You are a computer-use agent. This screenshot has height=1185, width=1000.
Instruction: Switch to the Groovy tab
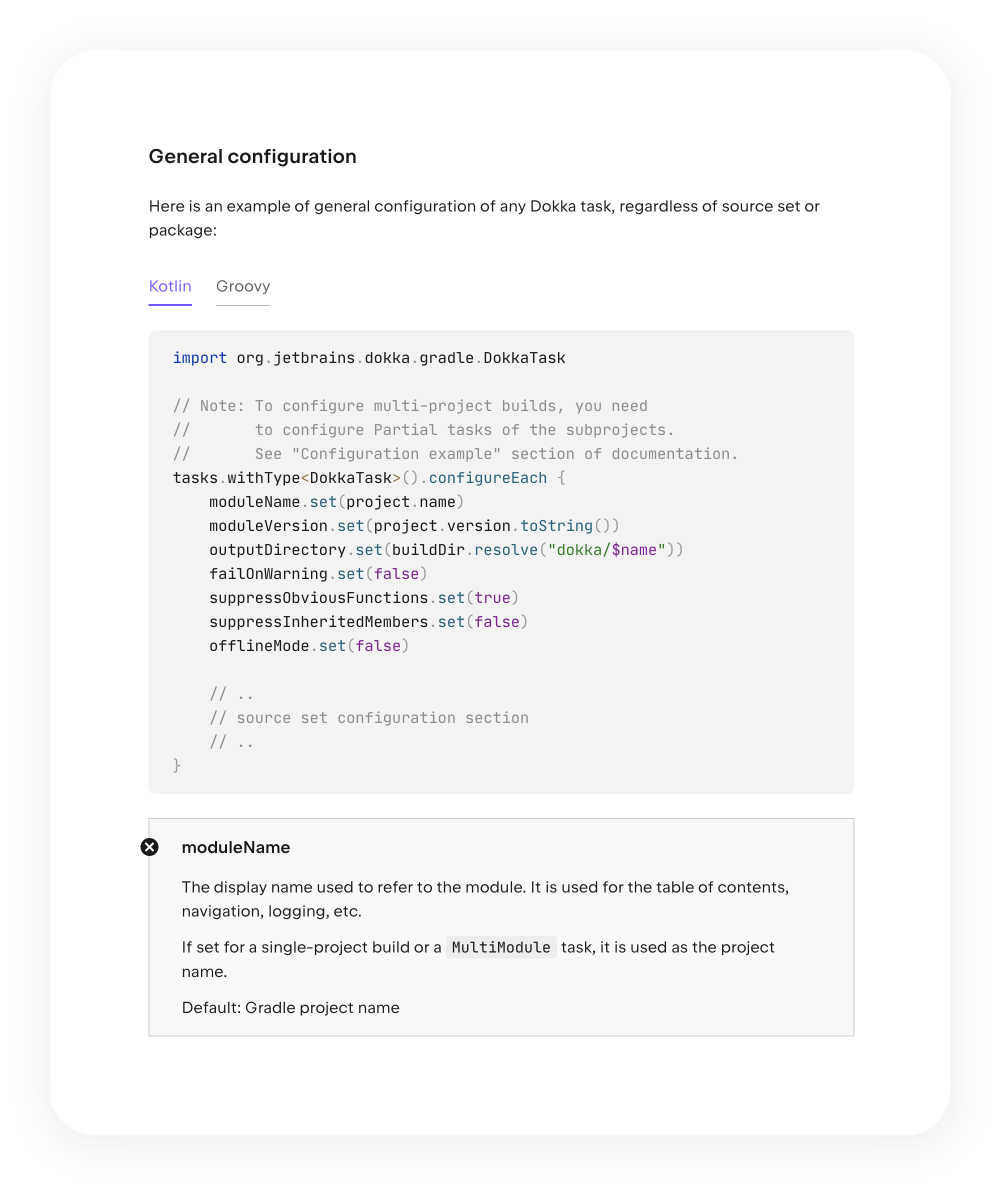pos(243,287)
